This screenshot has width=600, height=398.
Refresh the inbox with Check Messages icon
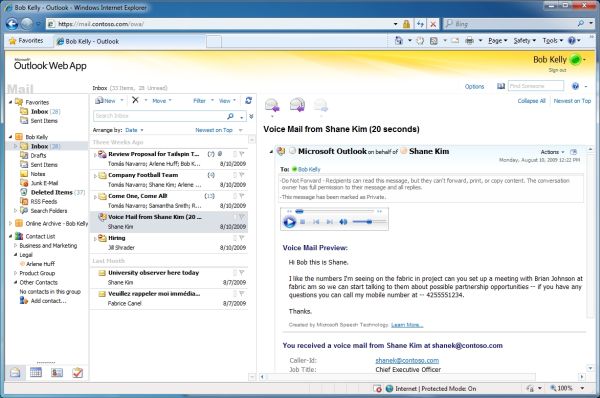[248, 100]
